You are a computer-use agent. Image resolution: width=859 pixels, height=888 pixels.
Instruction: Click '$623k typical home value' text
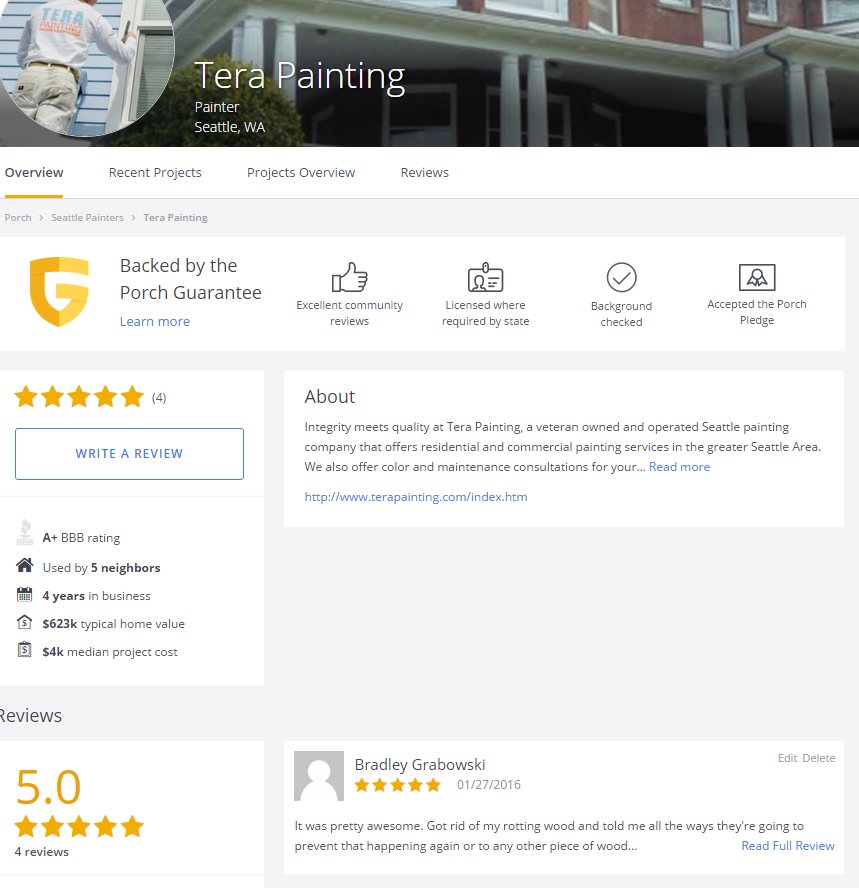tap(113, 624)
